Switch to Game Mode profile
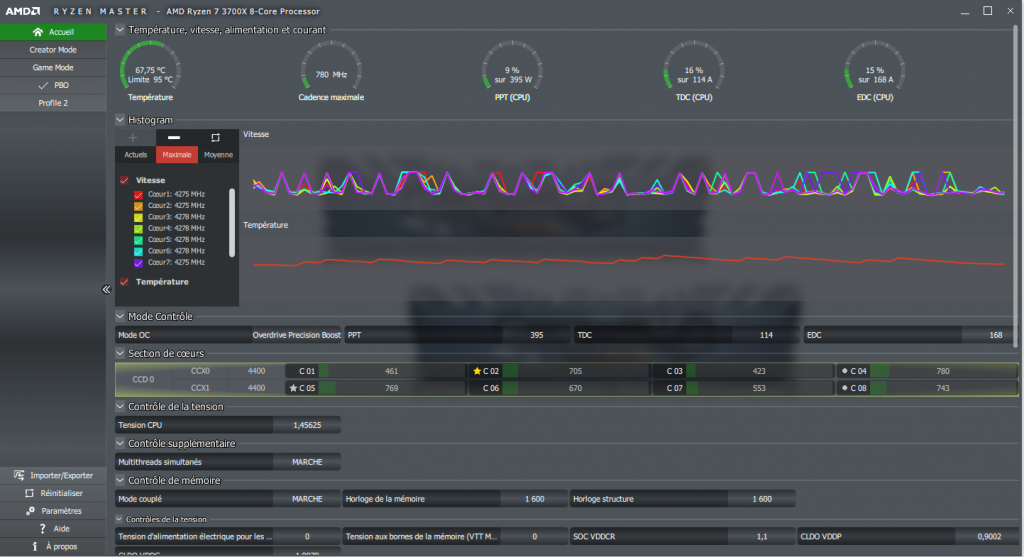The image size is (1024, 557). (53, 67)
